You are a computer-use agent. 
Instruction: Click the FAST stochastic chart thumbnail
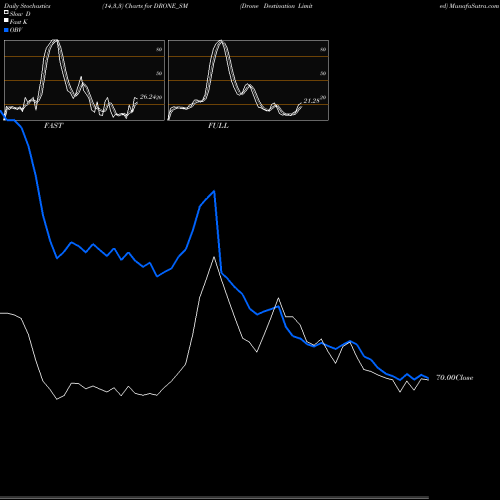click(84, 80)
